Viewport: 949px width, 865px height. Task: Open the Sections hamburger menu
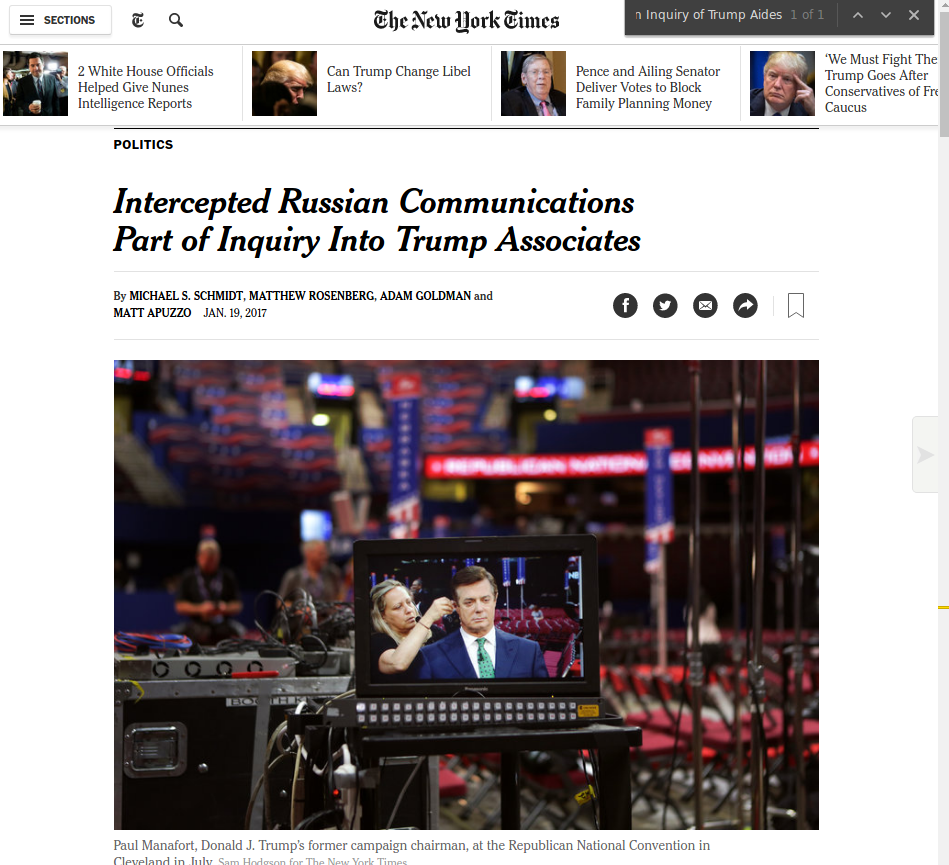click(60, 20)
